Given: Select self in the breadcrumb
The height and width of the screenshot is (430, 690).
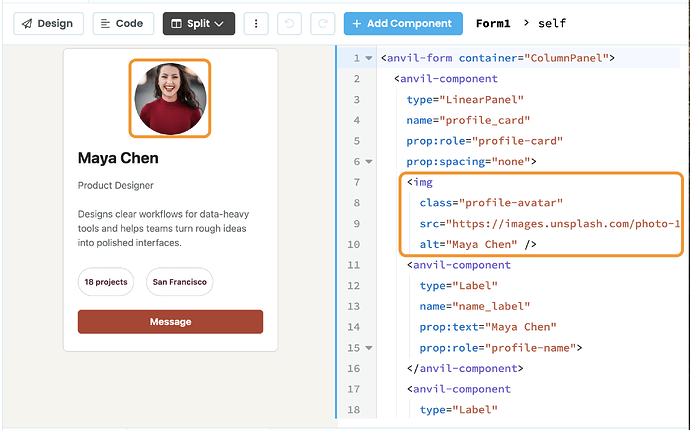Looking at the screenshot, I should 552,23.
